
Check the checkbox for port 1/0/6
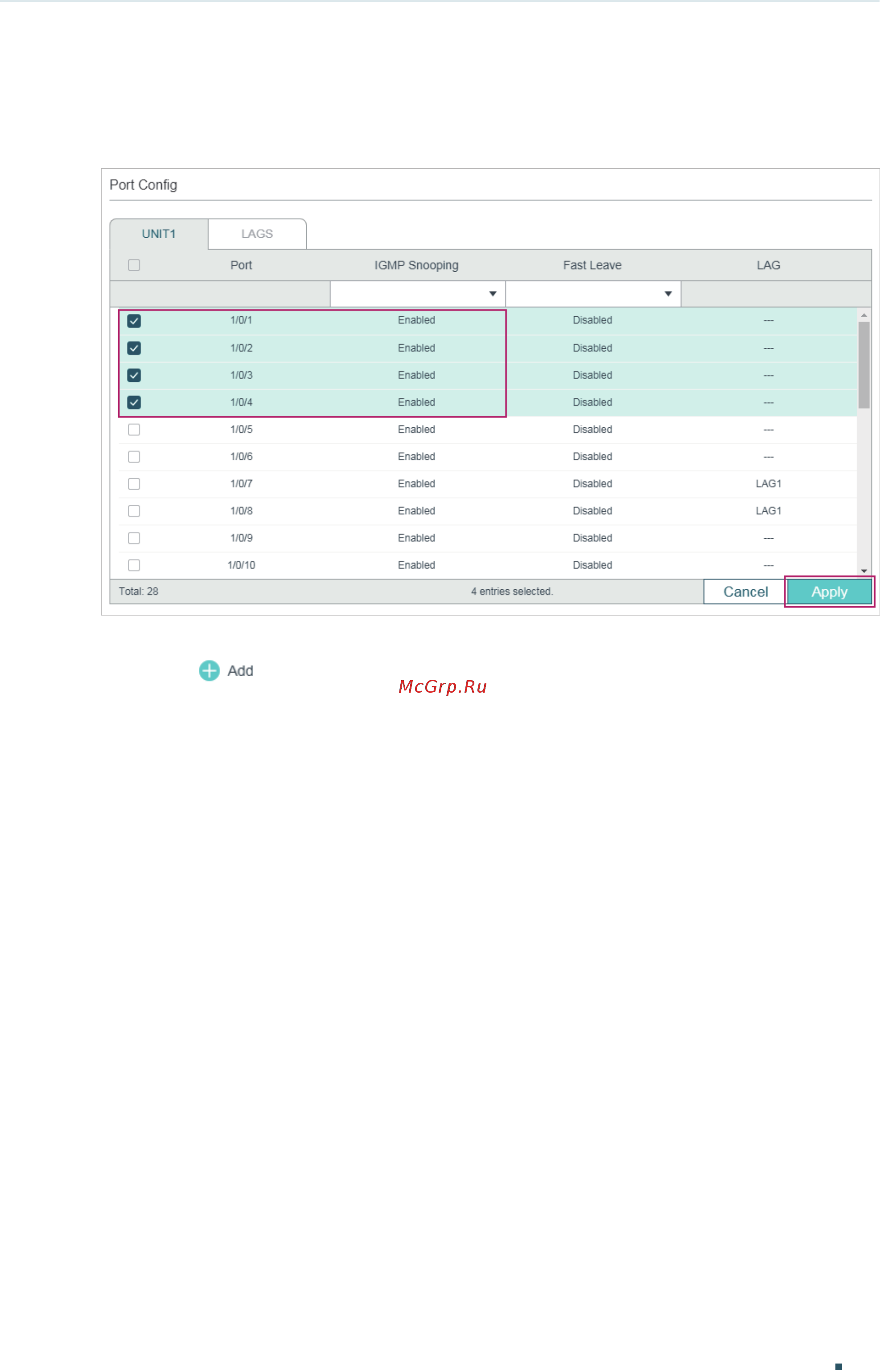134,457
